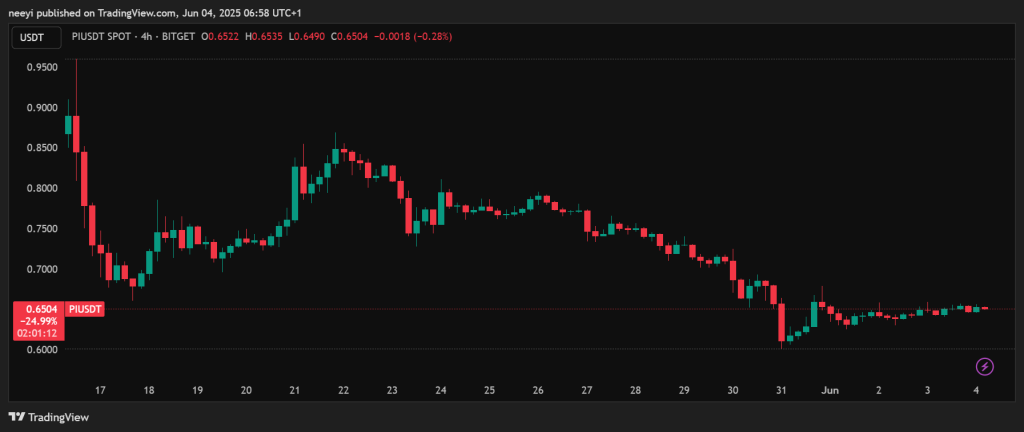The width and height of the screenshot is (1024, 432).
Task: Click date 30 on the time axis
Action: point(733,390)
